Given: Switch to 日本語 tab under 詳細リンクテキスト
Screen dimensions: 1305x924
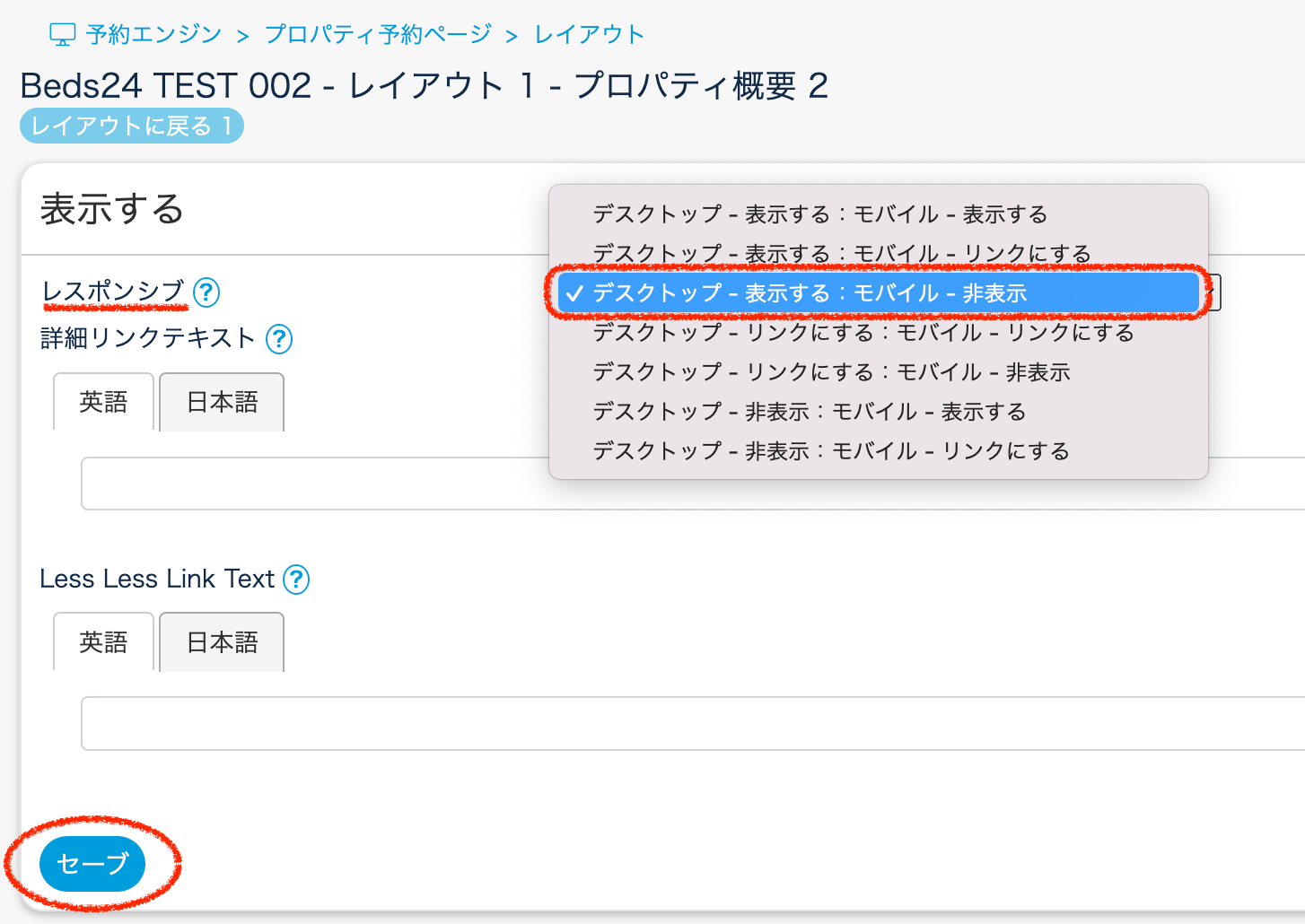Looking at the screenshot, I should click(222, 402).
